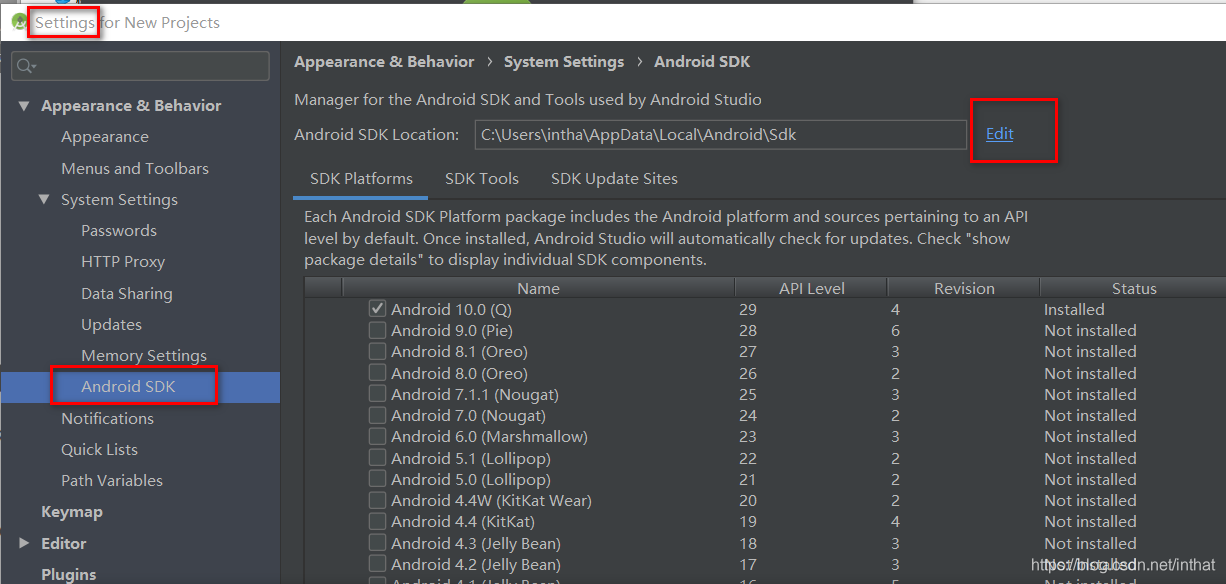Click the Android SDK Location path field

tap(720, 134)
